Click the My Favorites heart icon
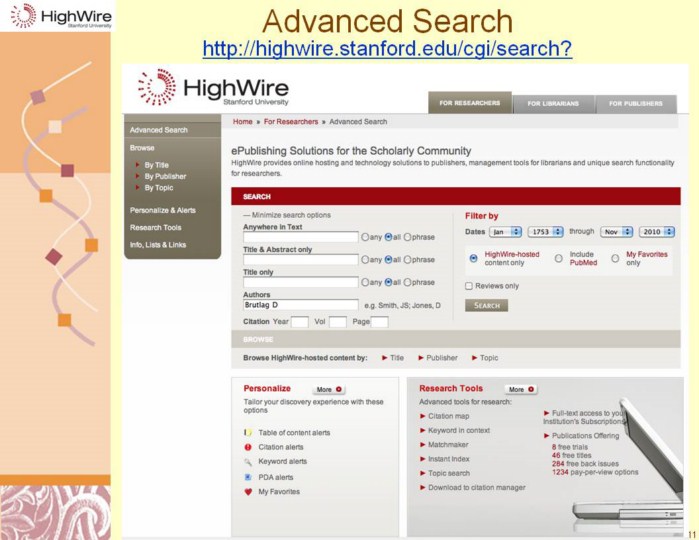Image resolution: width=699 pixels, height=540 pixels. (248, 492)
